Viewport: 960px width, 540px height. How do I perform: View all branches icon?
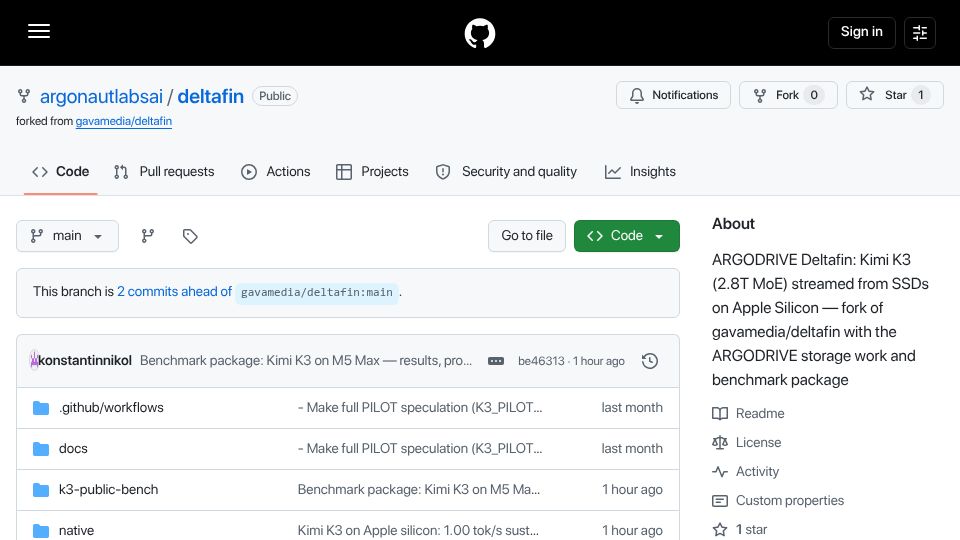click(148, 236)
